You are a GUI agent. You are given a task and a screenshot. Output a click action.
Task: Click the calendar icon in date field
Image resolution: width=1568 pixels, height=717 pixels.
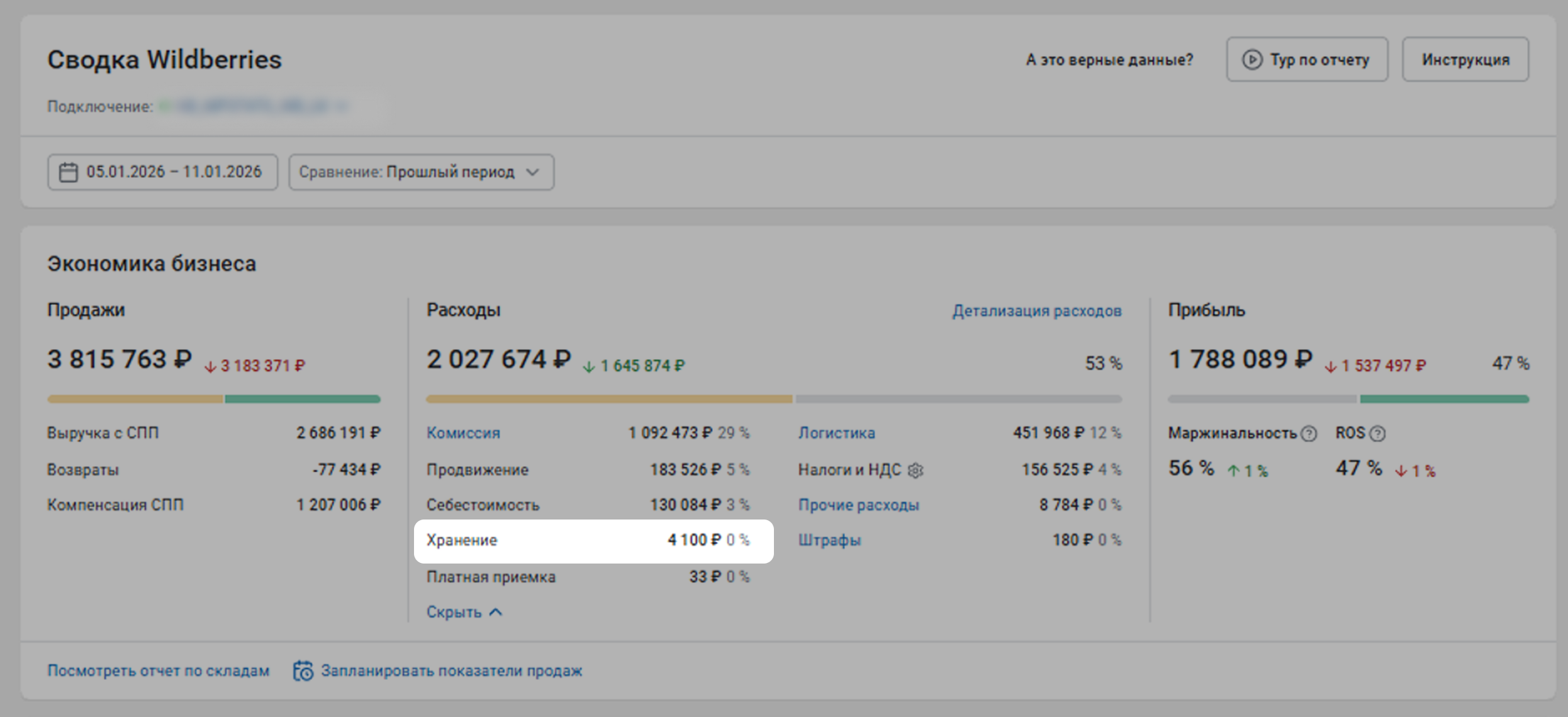click(x=68, y=172)
